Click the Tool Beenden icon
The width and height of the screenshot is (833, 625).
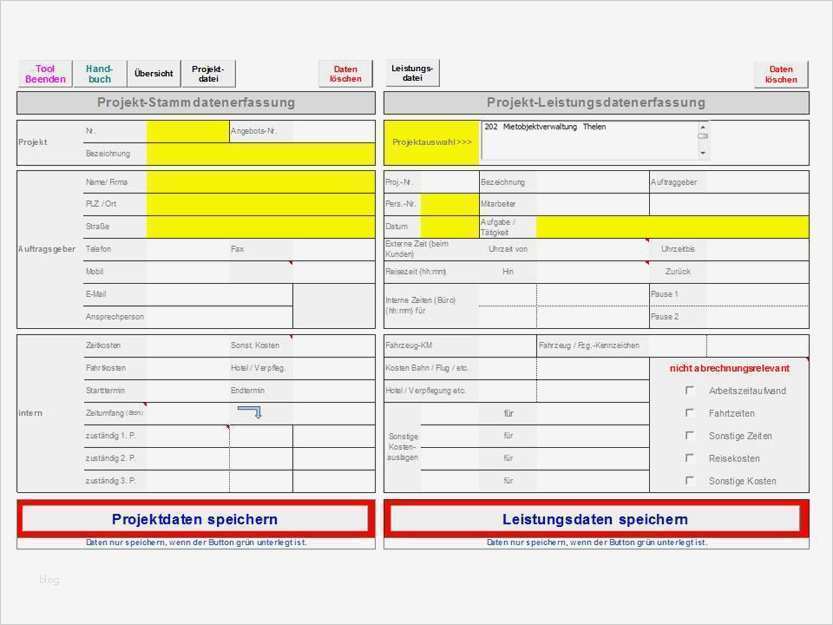(x=44, y=72)
